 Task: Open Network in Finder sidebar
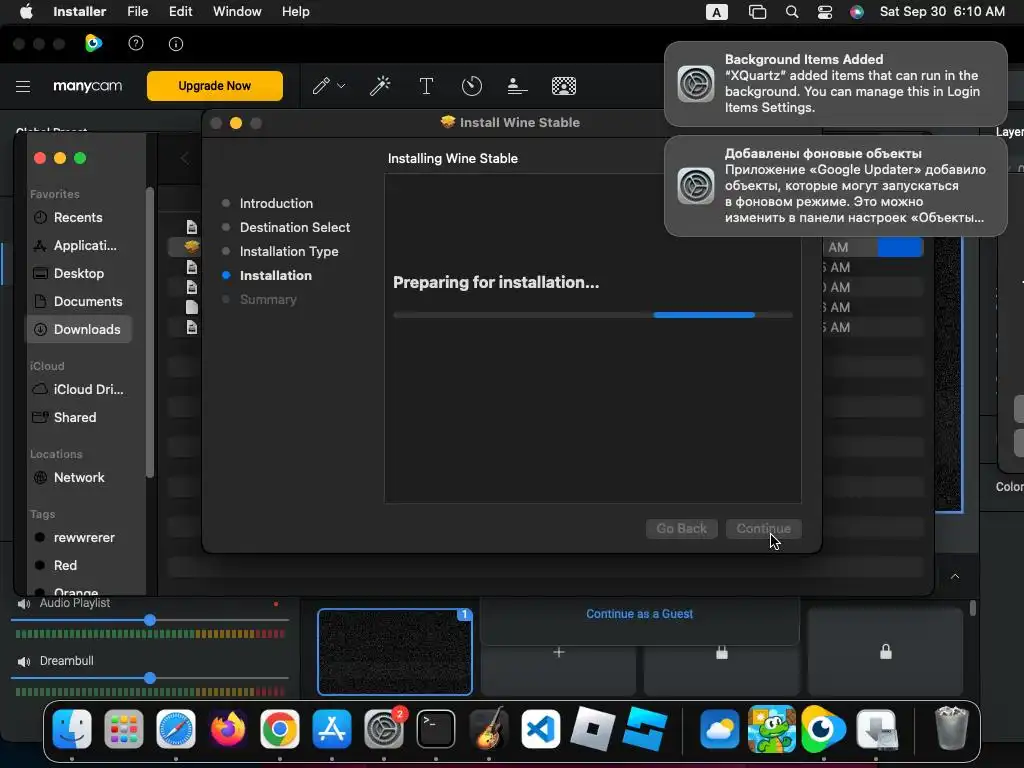78,477
